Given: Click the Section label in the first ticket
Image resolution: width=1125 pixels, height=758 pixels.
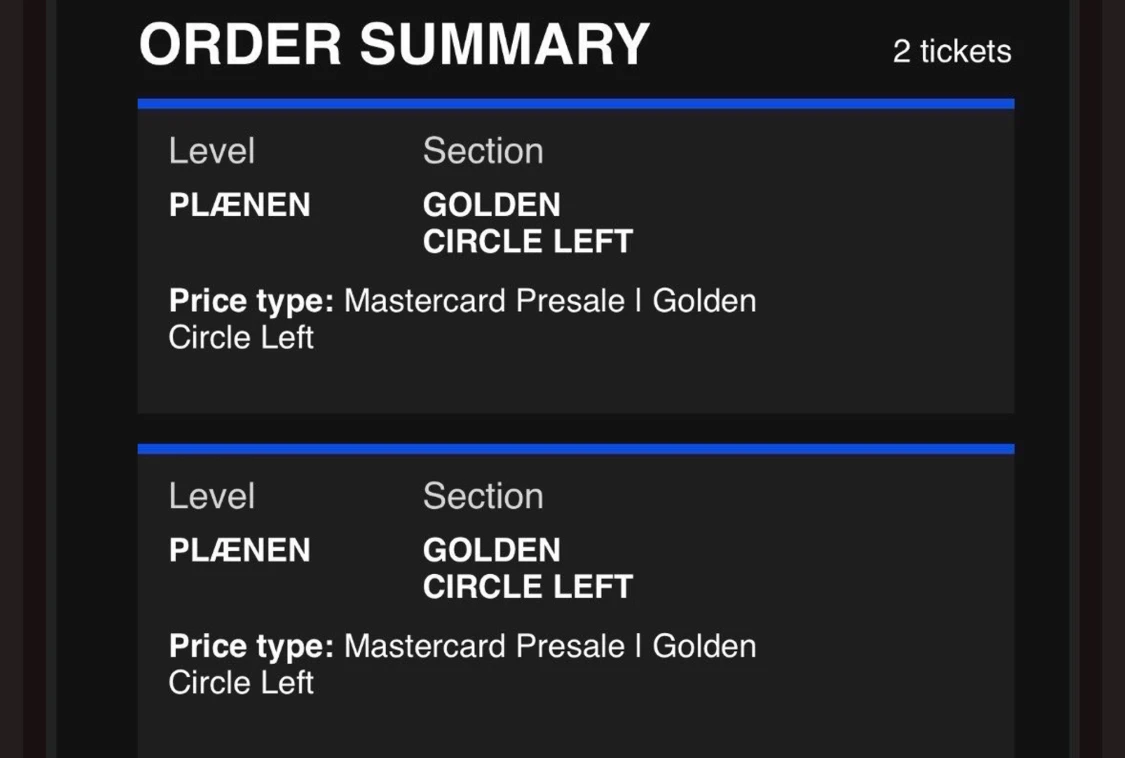Looking at the screenshot, I should tap(483, 151).
